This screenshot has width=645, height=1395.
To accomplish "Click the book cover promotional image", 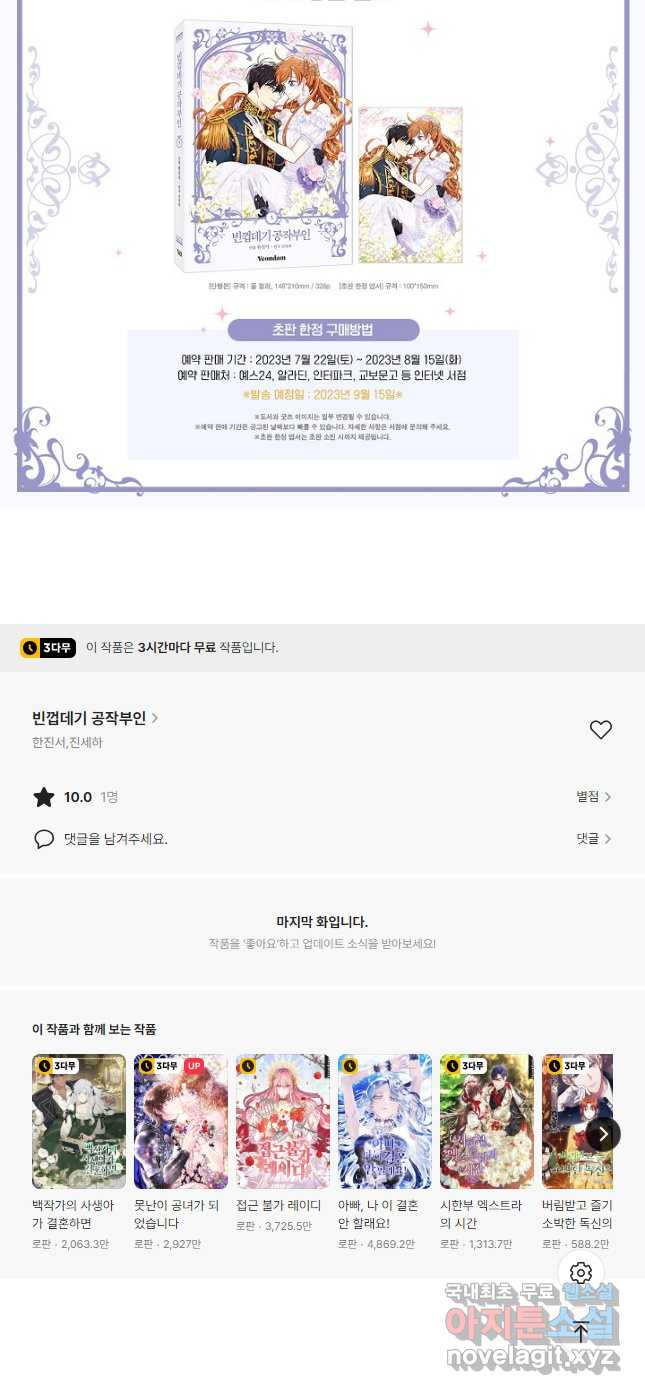I will (263, 143).
